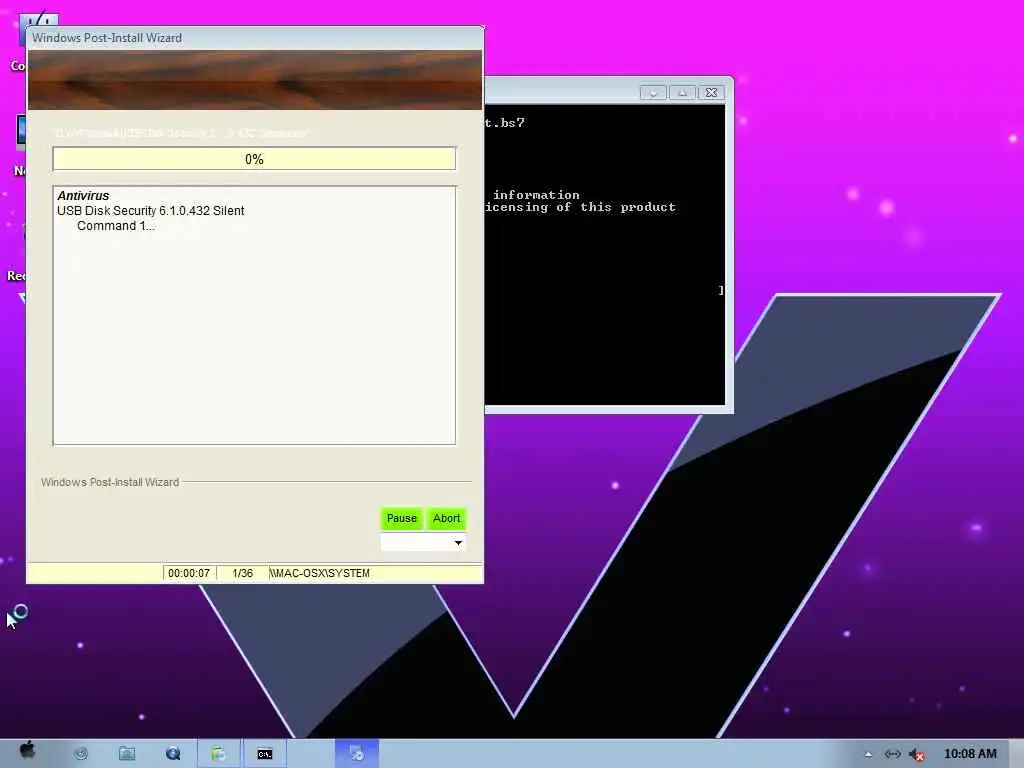Open the file explorer folder taskbar icon
The height and width of the screenshot is (768, 1024).
pyautogui.click(x=127, y=754)
